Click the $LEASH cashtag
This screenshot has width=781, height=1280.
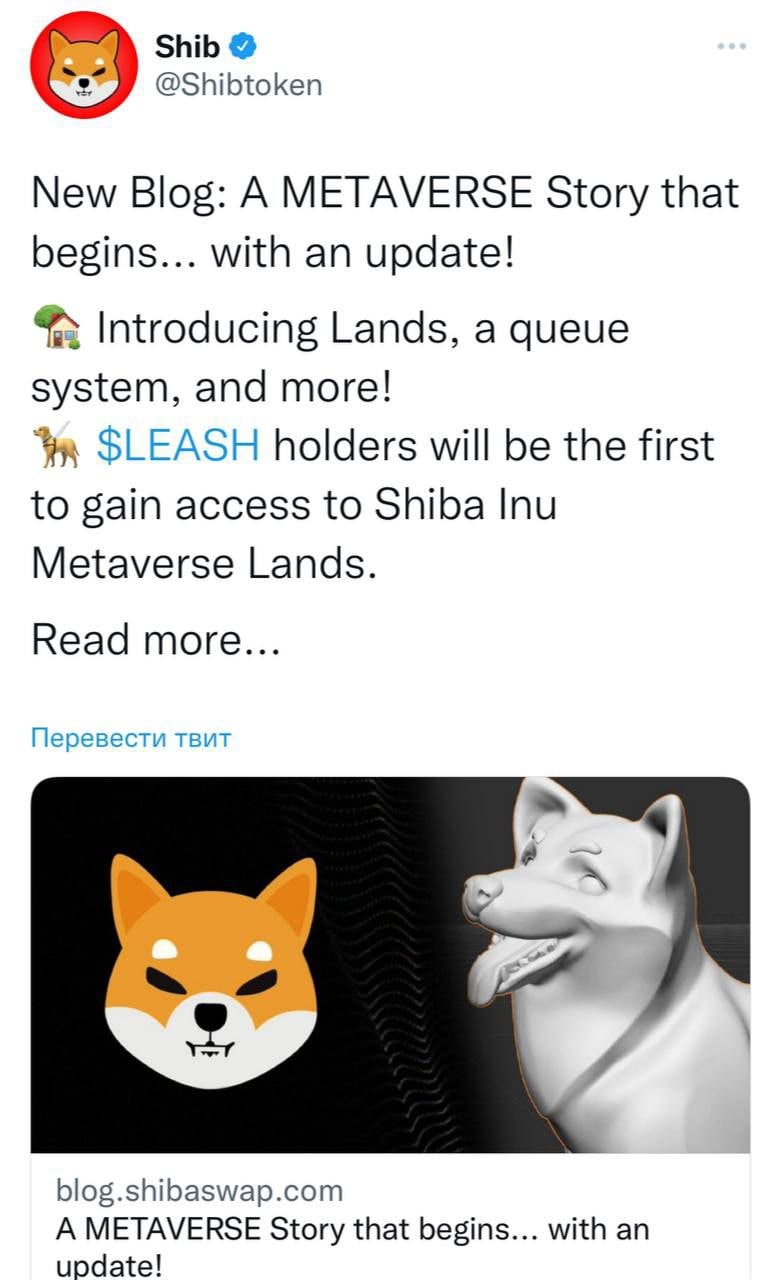point(178,445)
